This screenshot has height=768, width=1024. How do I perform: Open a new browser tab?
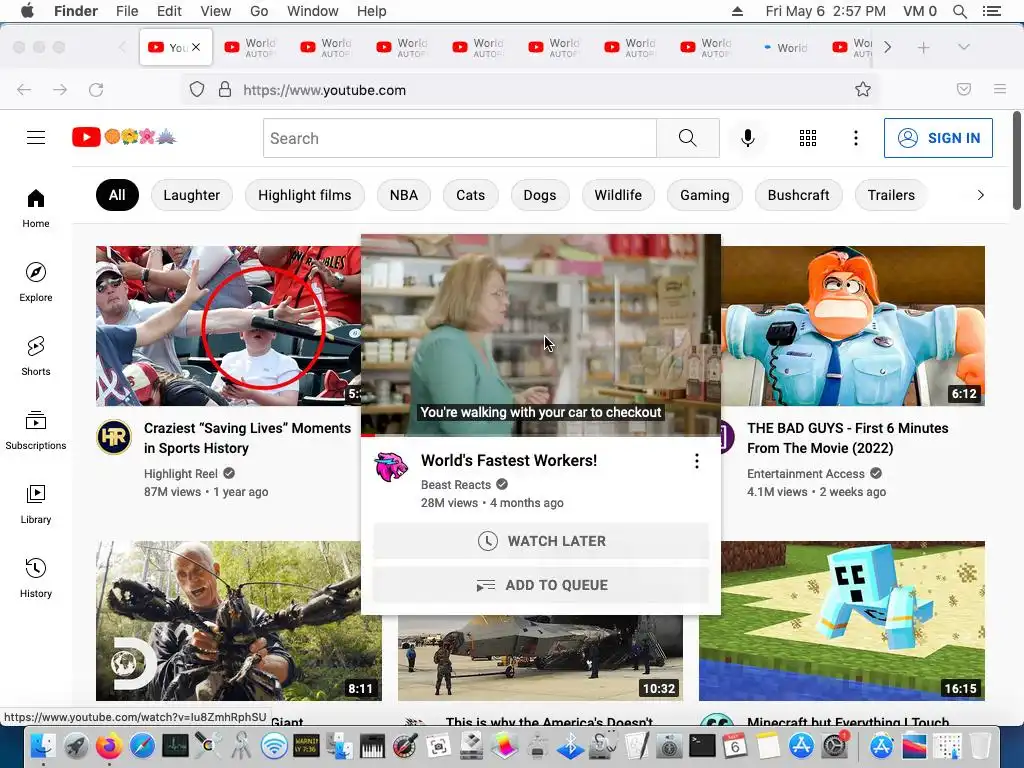coord(923,47)
